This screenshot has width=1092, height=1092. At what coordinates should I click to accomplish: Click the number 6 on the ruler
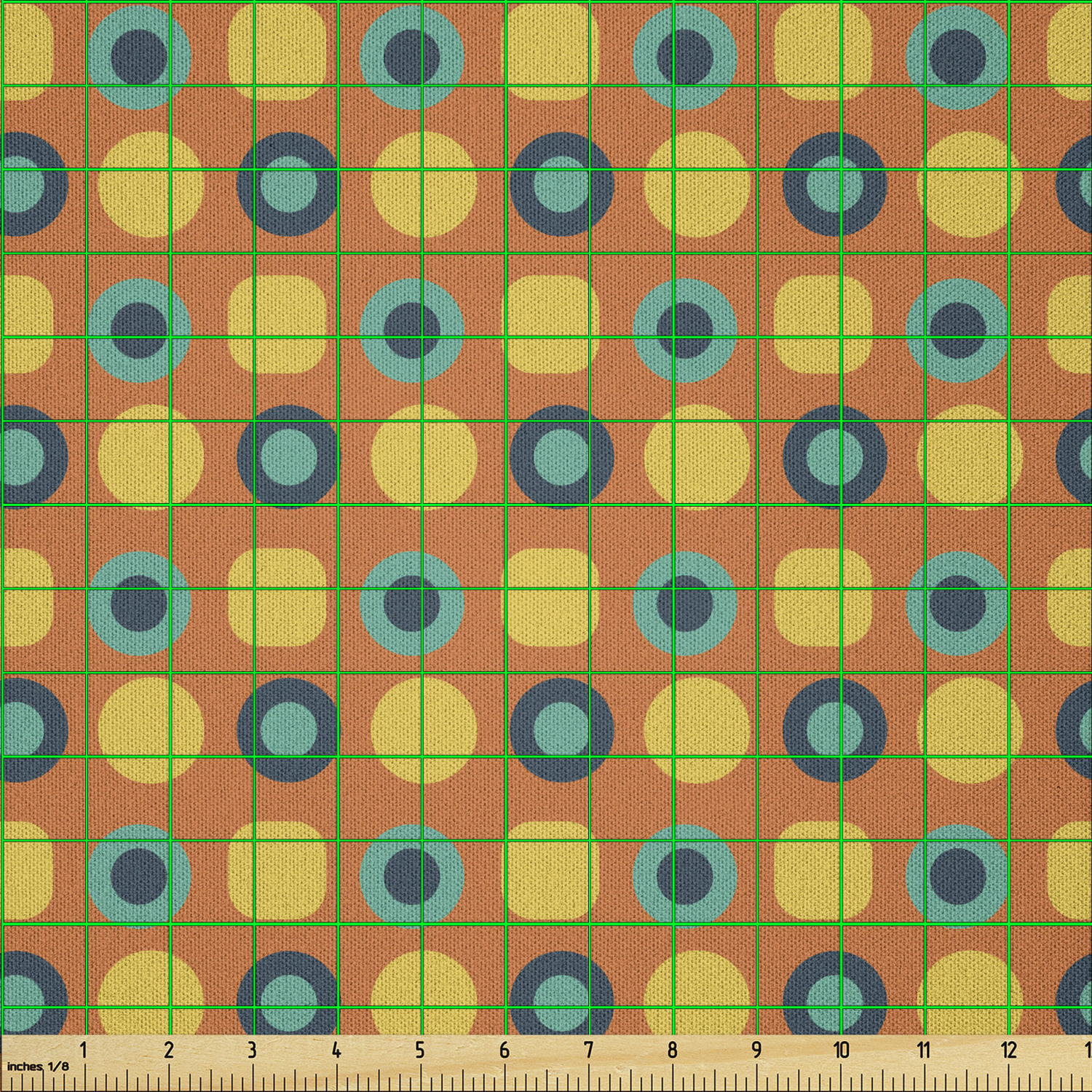pos(504,1050)
